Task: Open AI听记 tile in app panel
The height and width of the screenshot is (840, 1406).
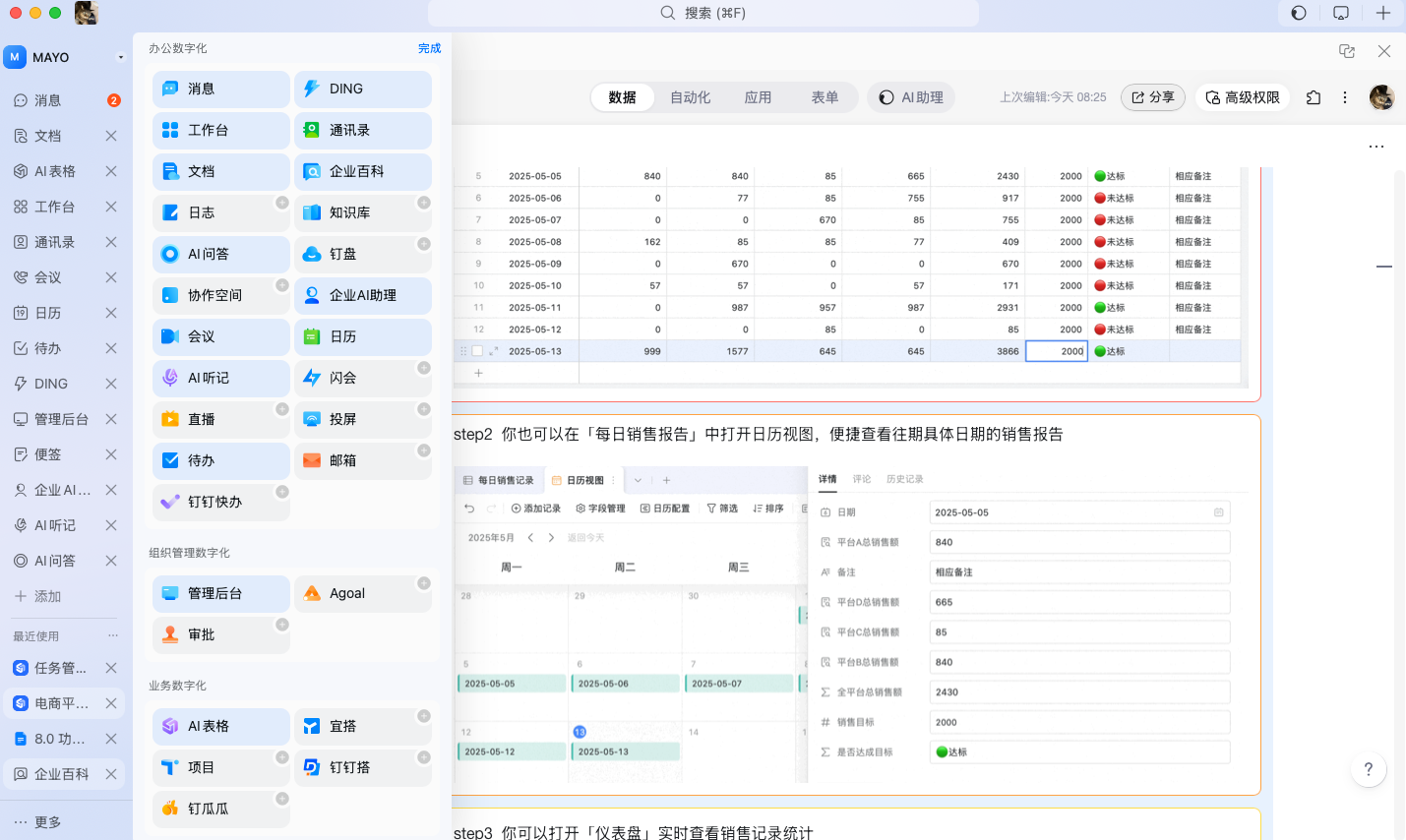Action: tap(221, 378)
